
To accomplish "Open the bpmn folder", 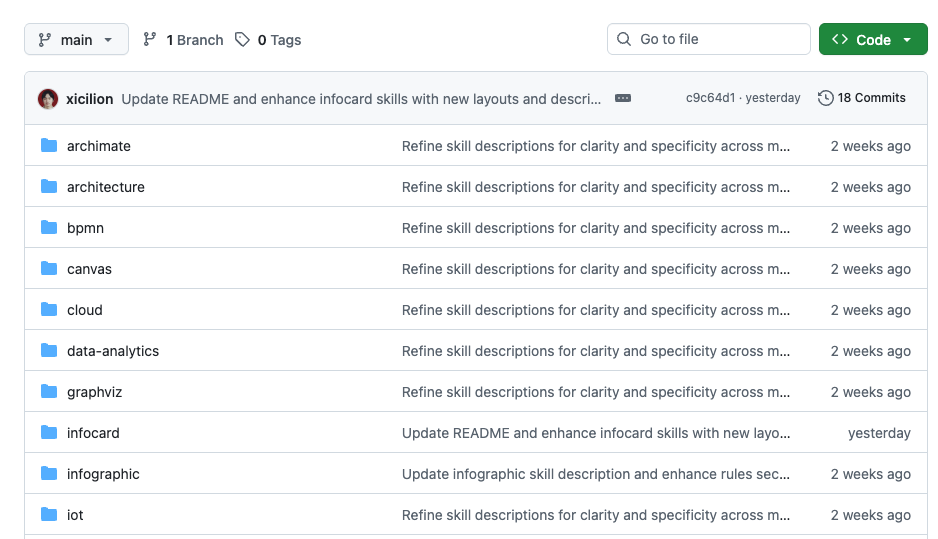I will pos(86,229).
